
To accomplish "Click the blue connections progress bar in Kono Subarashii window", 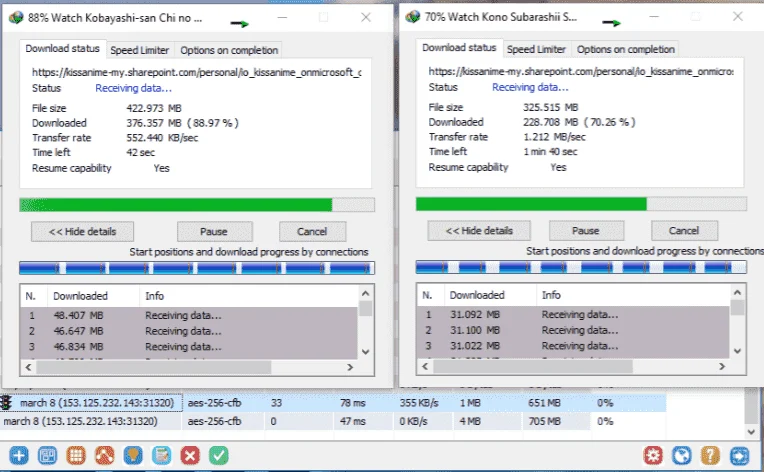I will click(x=581, y=267).
